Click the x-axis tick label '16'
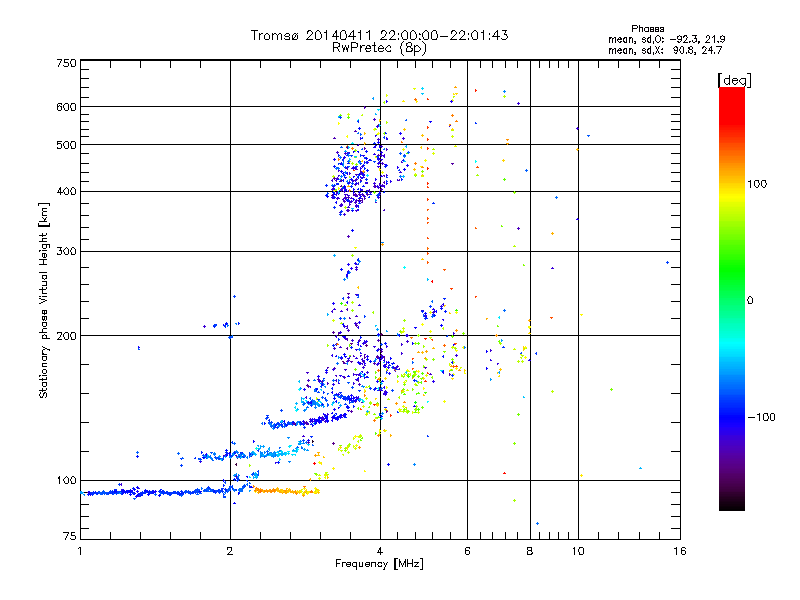 [680, 551]
